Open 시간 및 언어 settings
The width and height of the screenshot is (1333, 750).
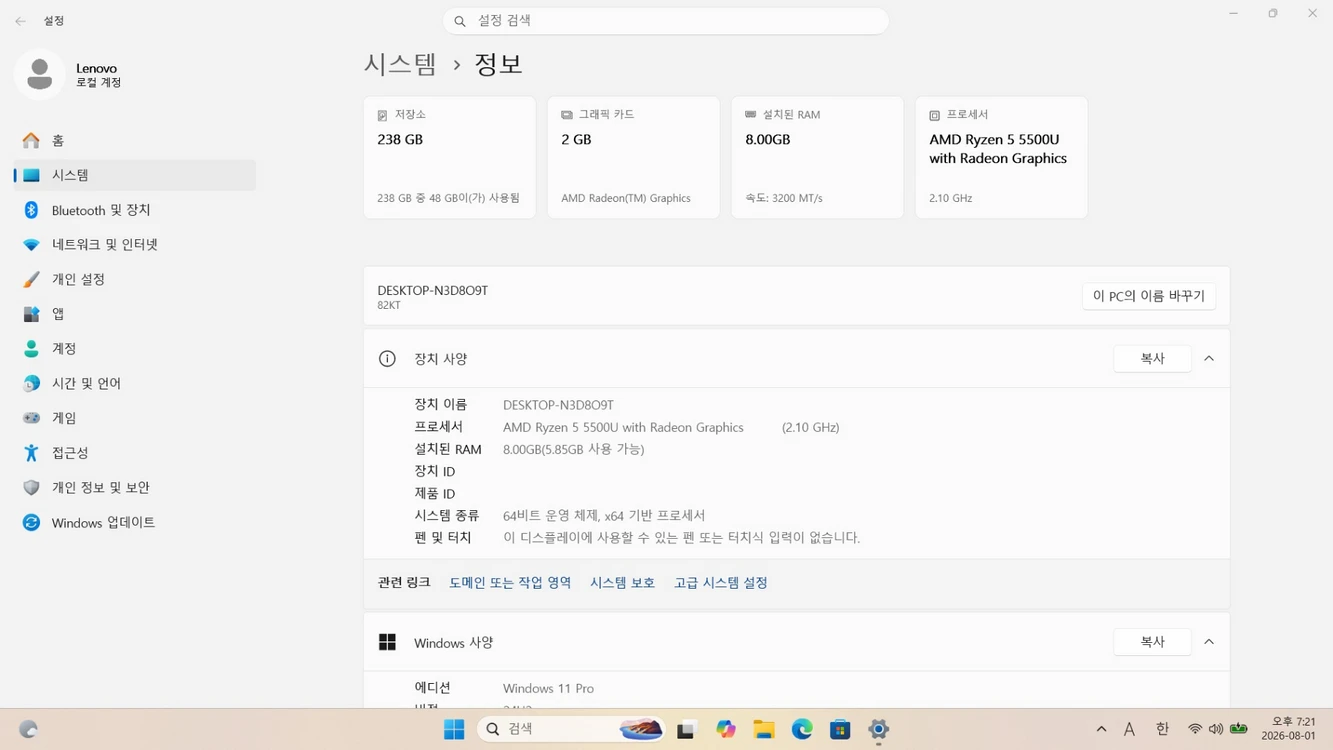pos(135,383)
